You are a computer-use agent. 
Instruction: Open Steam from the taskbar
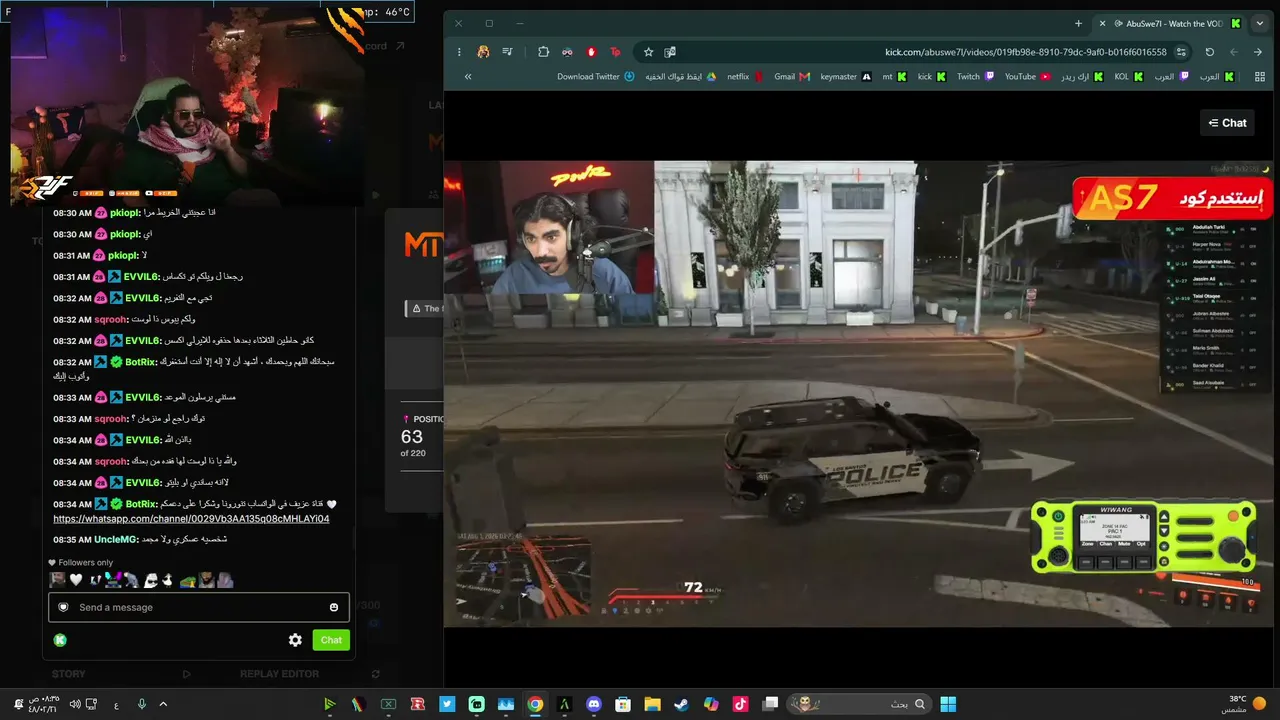click(x=681, y=704)
